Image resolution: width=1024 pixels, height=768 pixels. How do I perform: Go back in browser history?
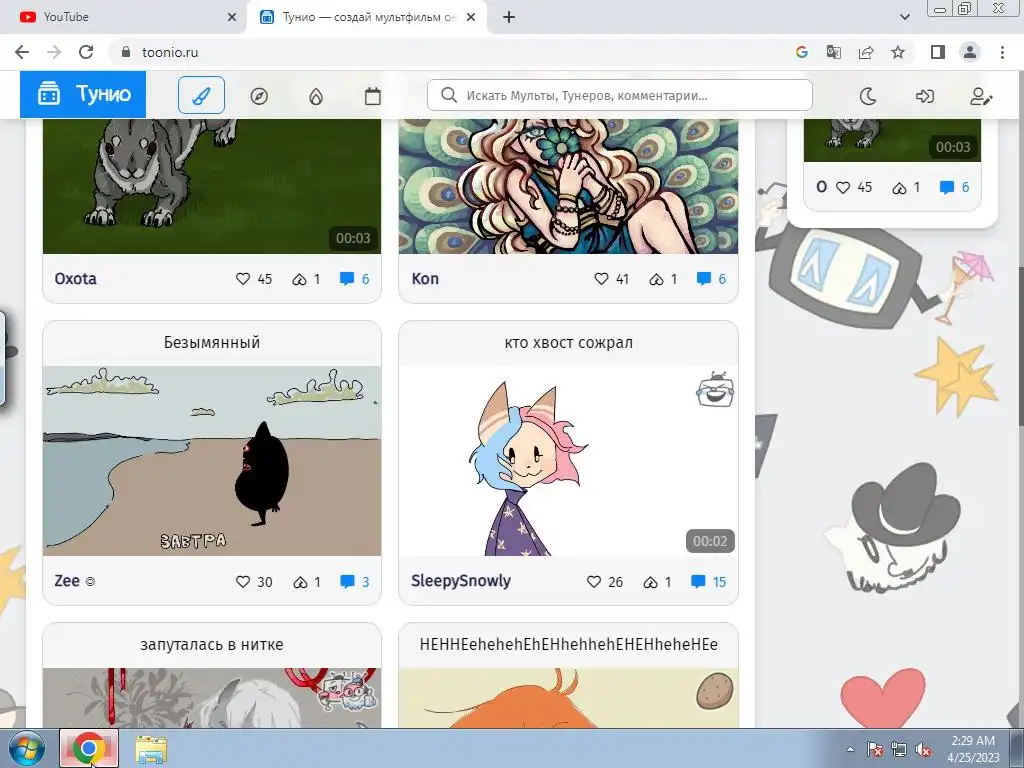[22, 52]
